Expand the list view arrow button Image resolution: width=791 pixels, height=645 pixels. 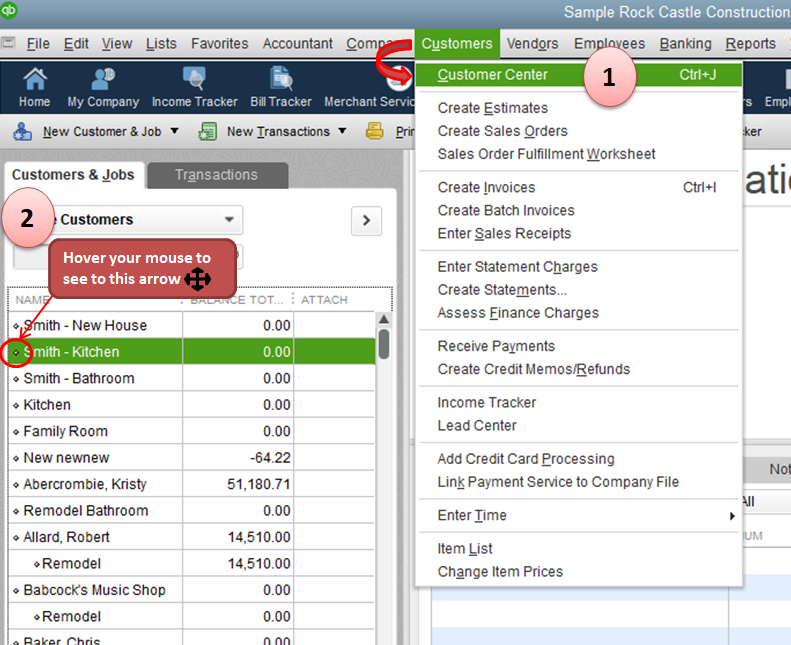(x=367, y=220)
